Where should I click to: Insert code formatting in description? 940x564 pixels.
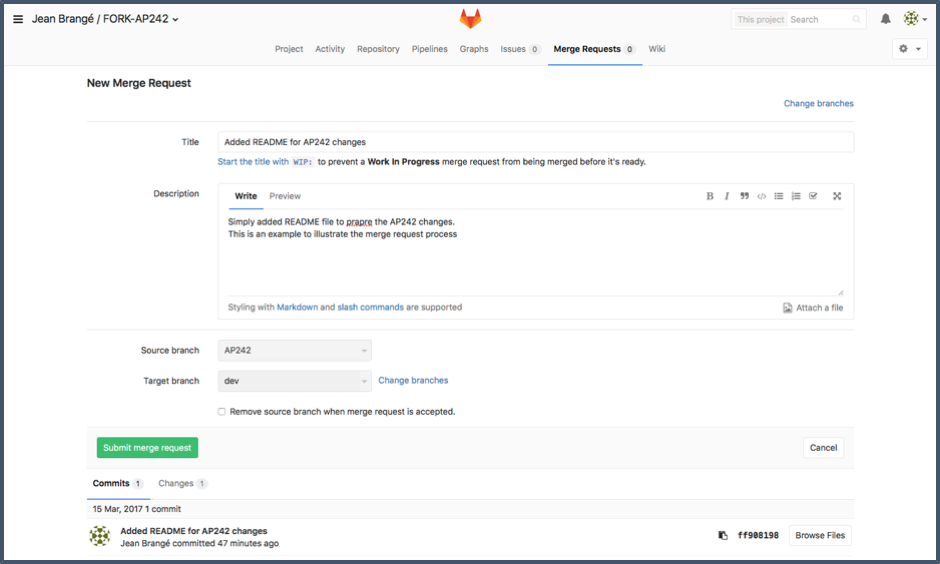761,196
